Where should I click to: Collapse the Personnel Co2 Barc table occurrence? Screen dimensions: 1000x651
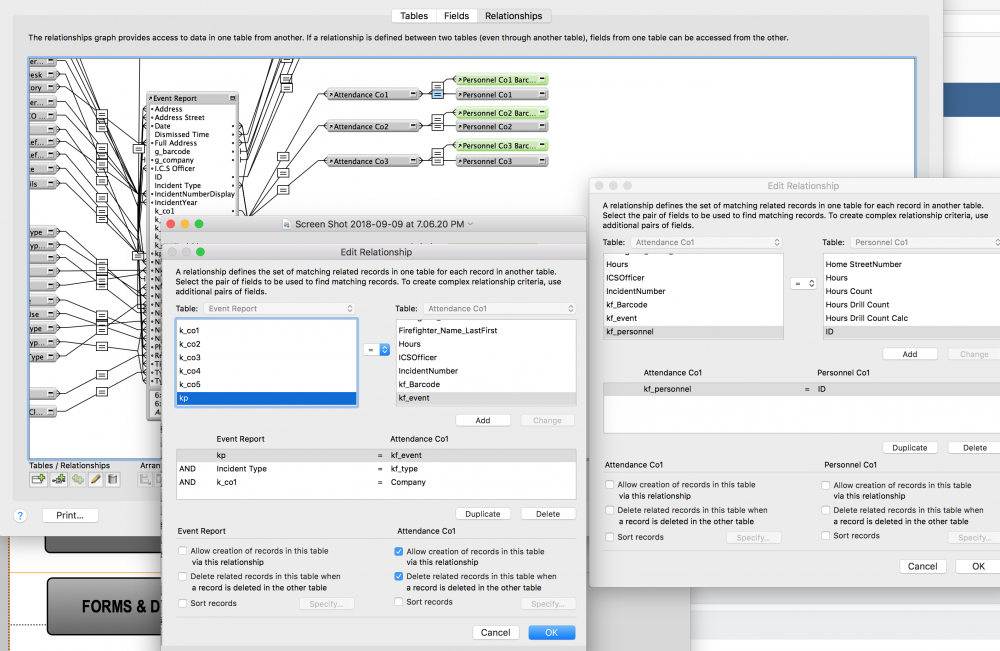[542, 112]
